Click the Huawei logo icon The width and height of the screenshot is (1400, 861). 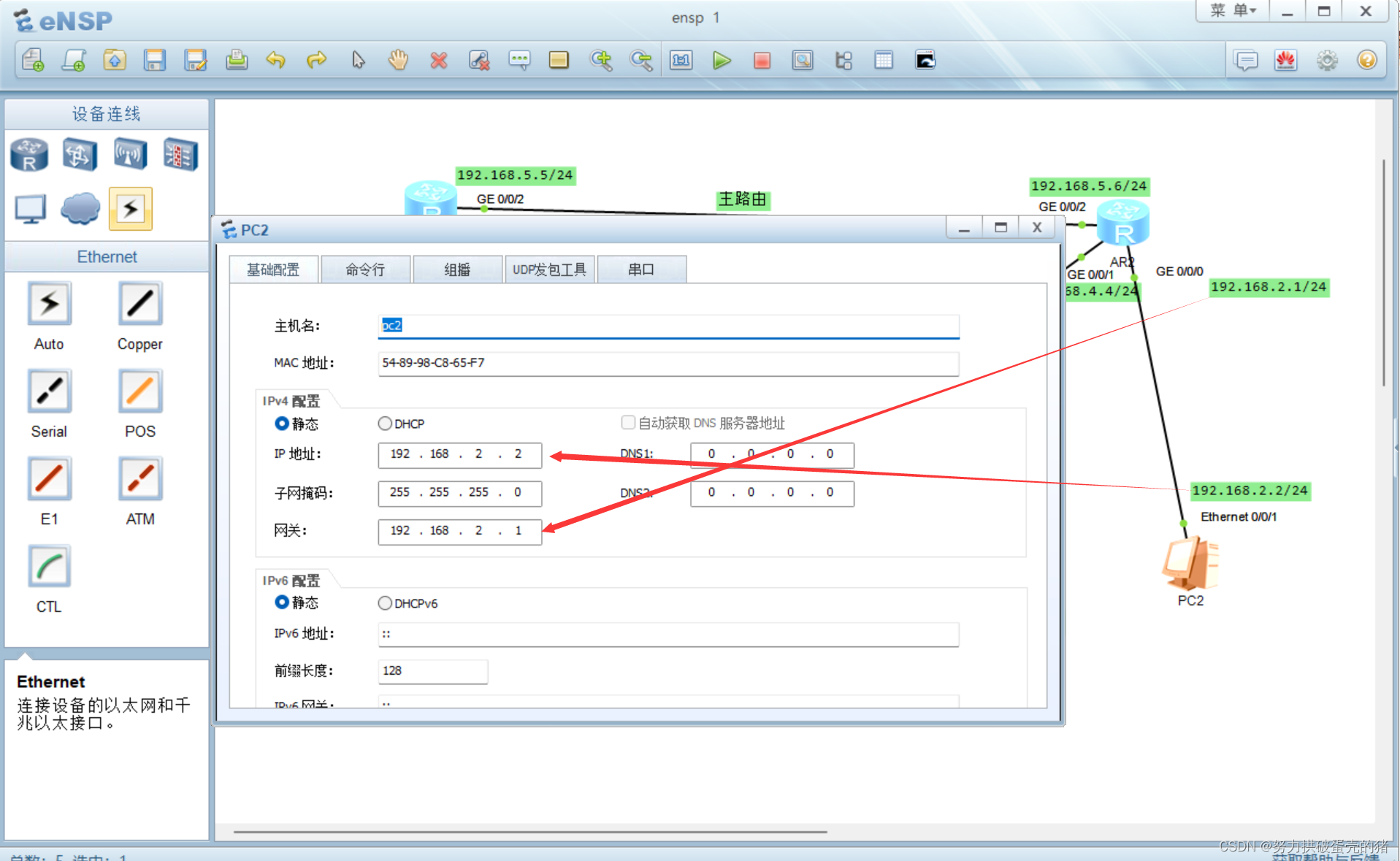(x=1286, y=60)
